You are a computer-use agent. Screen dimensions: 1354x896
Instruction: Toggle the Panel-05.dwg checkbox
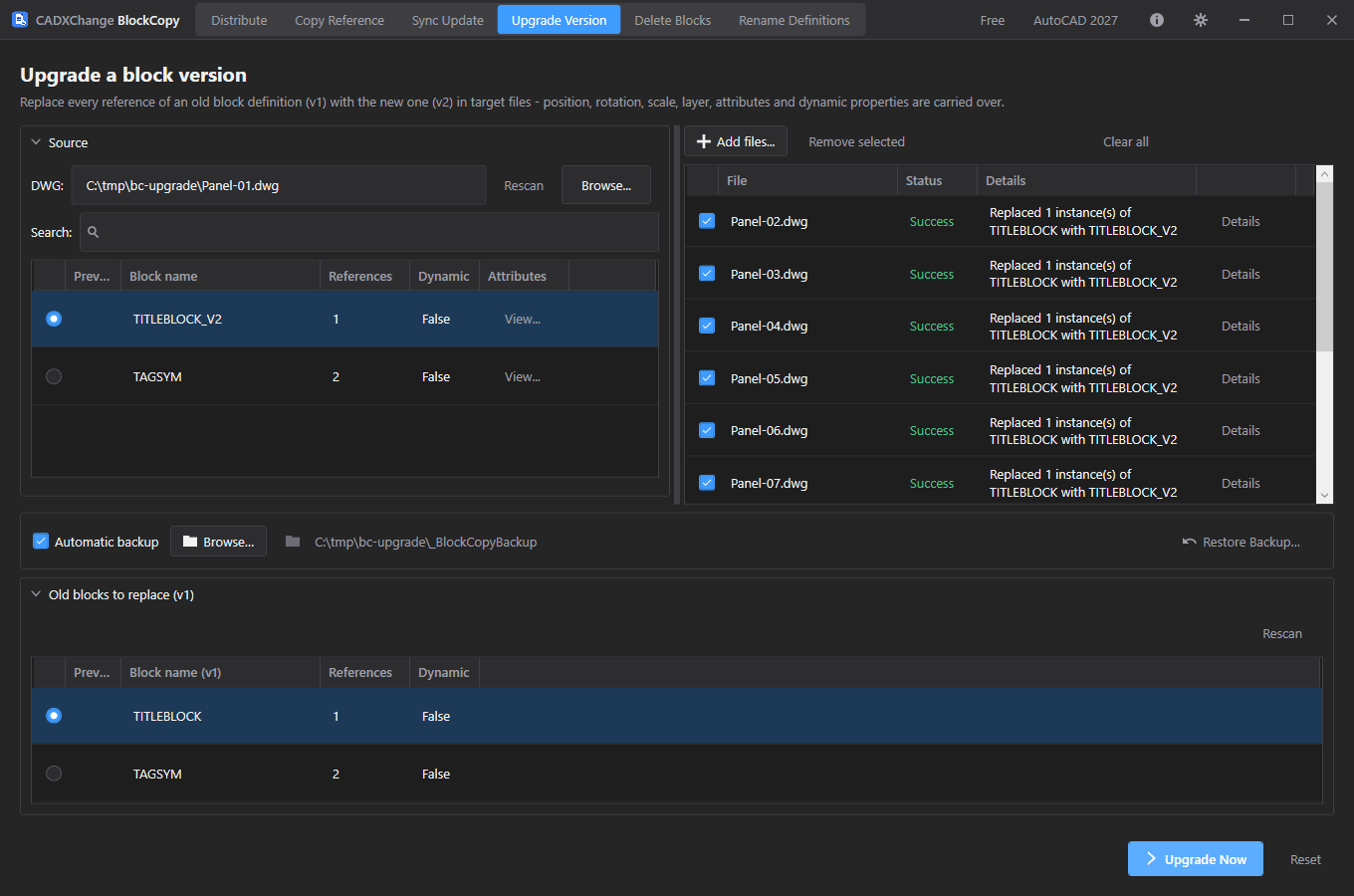point(707,377)
